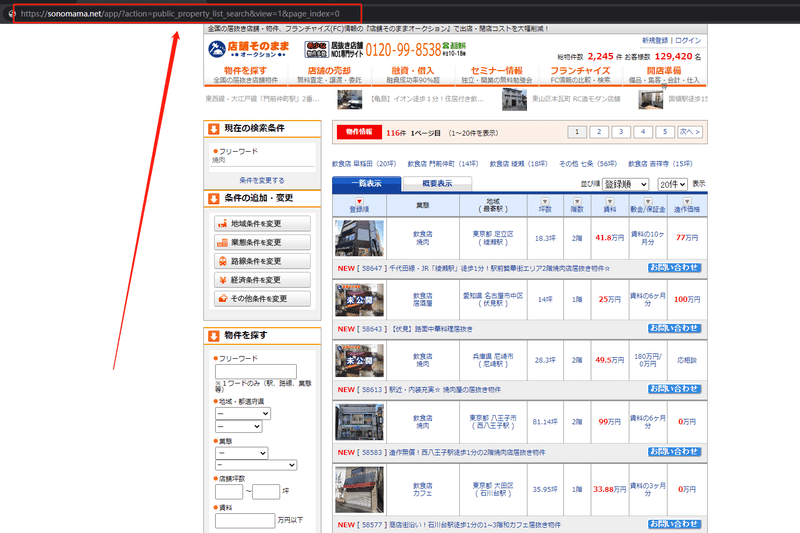Click フリーワード input in 物件を探す
Screen dimensions: 800x533
pos(256,371)
